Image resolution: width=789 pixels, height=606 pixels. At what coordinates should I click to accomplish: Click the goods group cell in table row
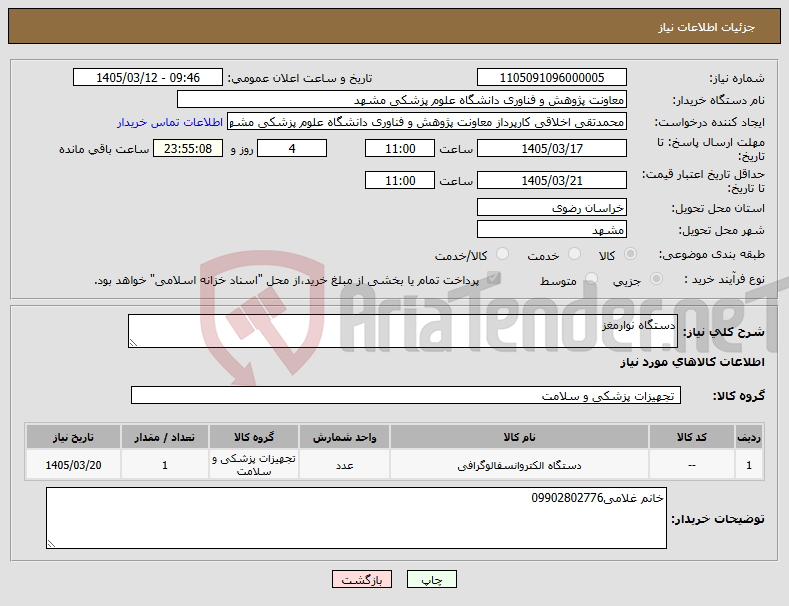tap(254, 465)
